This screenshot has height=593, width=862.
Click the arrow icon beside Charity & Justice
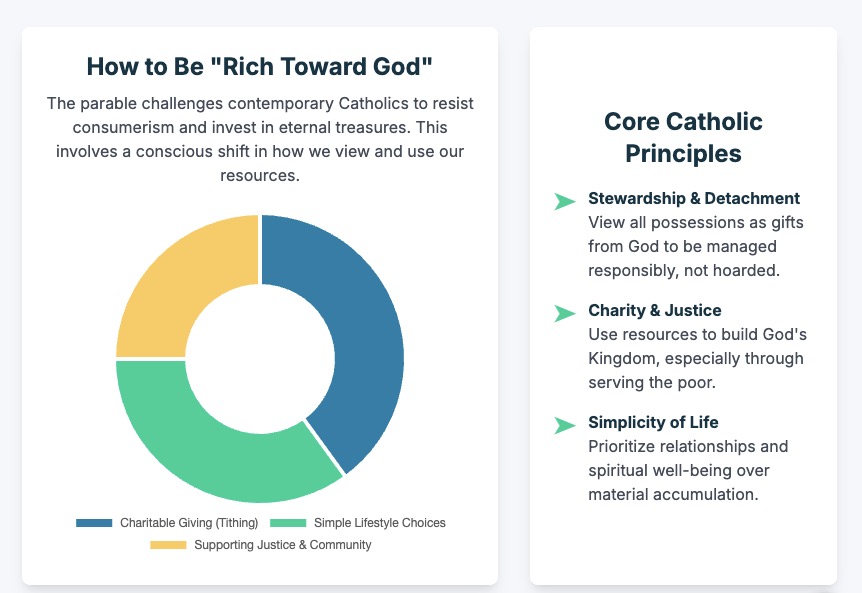565,314
